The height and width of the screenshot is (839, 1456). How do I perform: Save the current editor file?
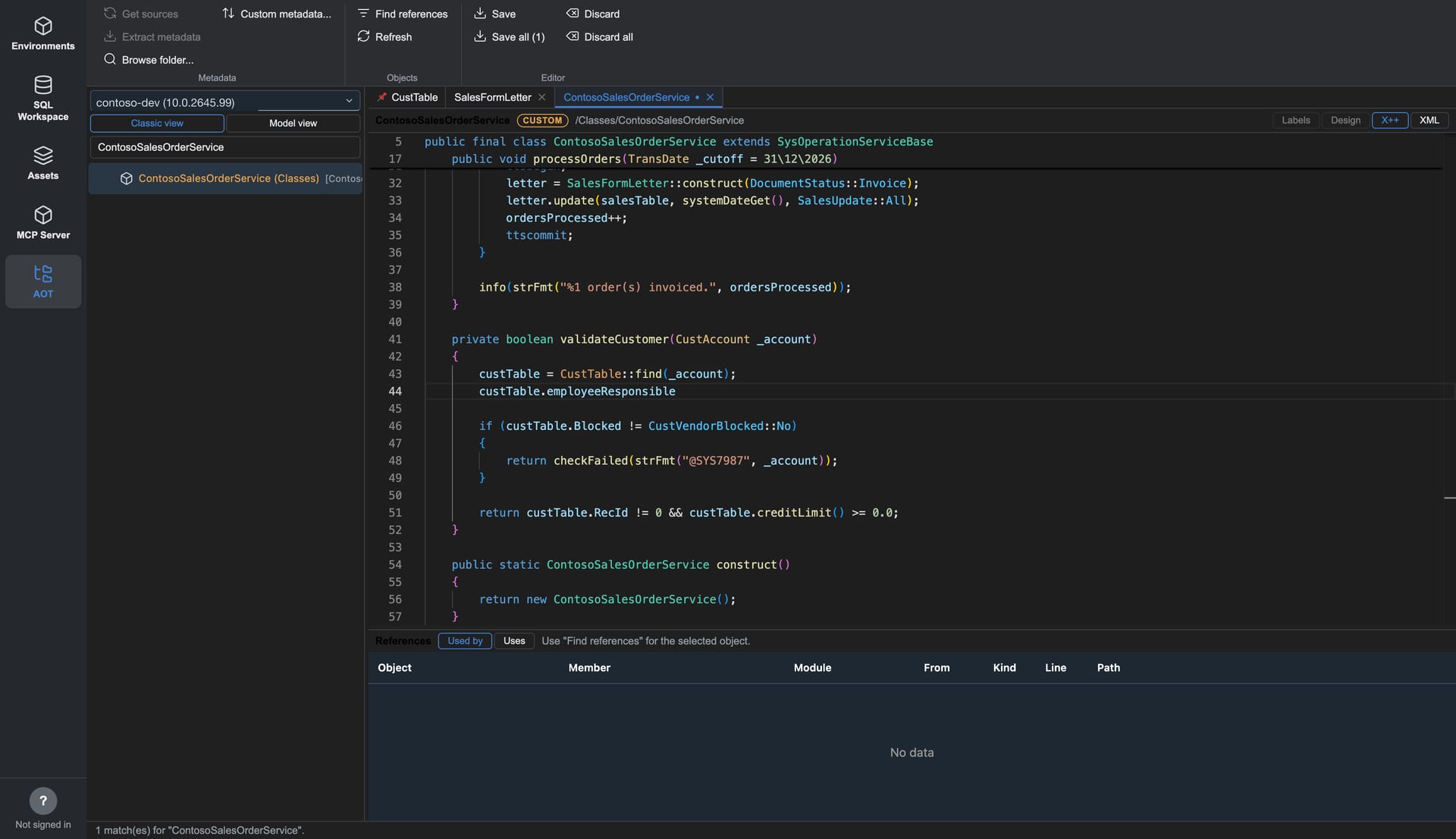click(x=494, y=14)
